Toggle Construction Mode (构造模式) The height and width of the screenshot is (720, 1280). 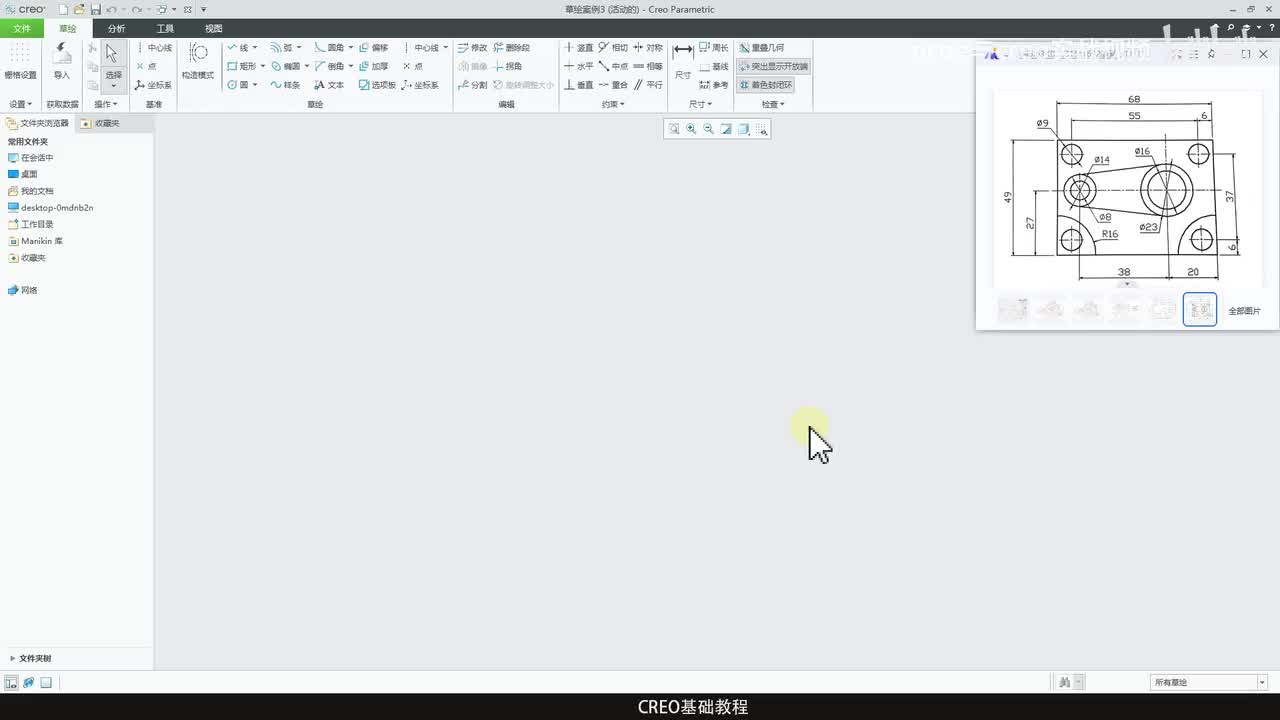198,60
